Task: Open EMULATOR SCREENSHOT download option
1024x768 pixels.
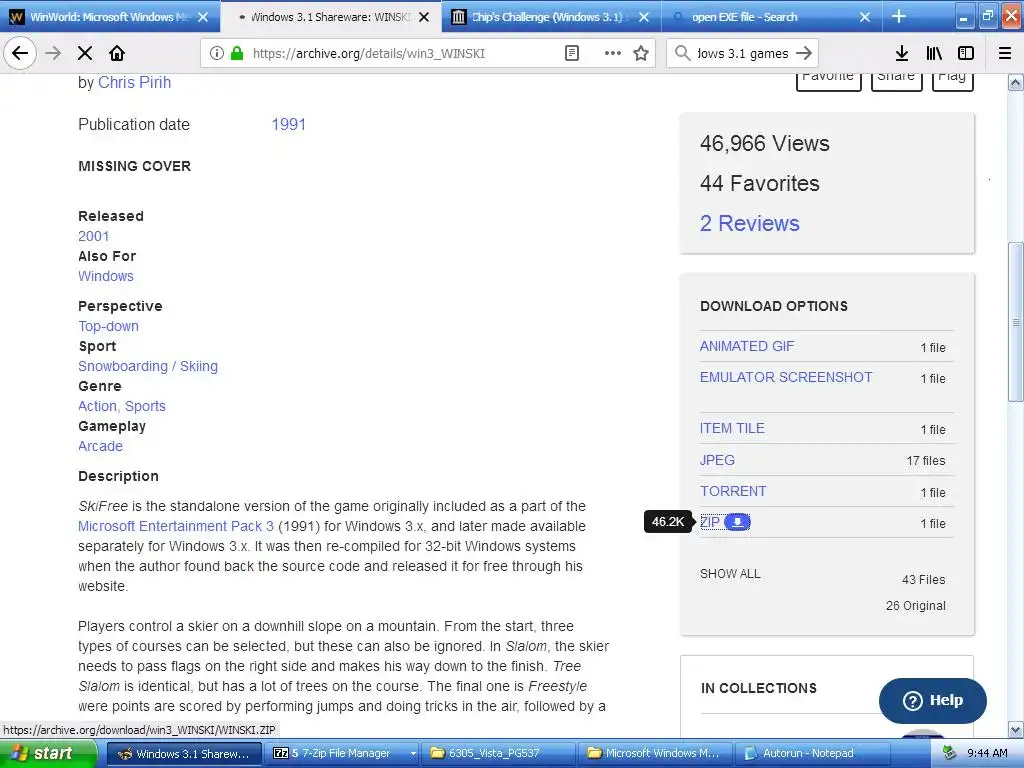Action: pyautogui.click(x=786, y=377)
